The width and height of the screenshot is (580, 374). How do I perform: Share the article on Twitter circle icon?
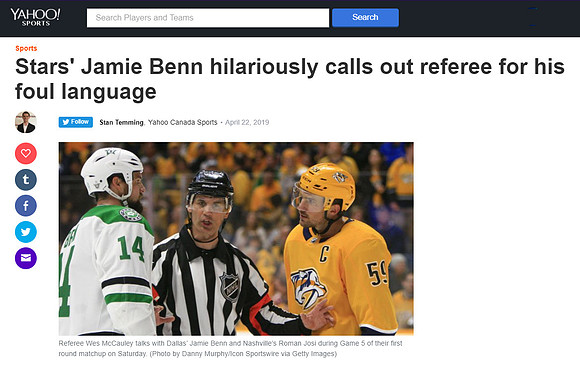tap(26, 232)
